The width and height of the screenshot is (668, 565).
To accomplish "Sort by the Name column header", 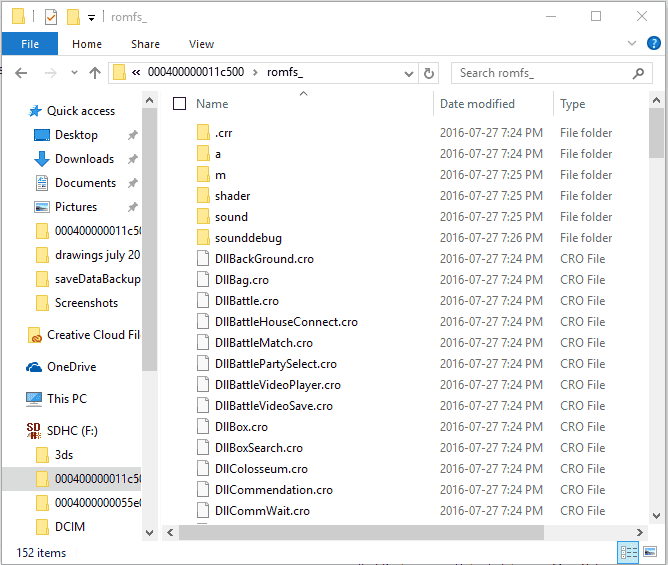I will point(212,104).
